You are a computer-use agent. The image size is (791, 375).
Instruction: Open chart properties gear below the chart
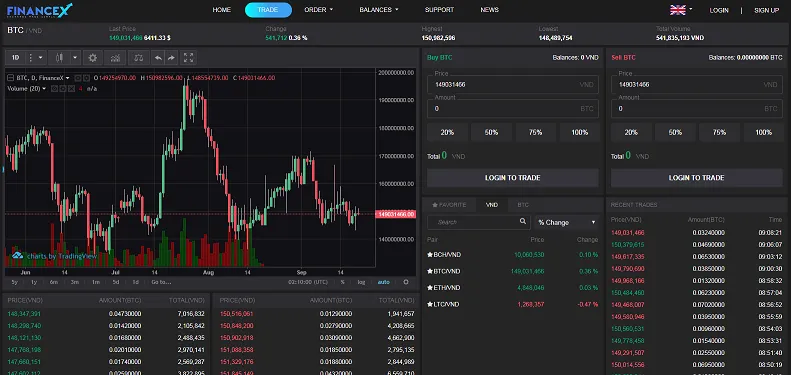coord(406,282)
